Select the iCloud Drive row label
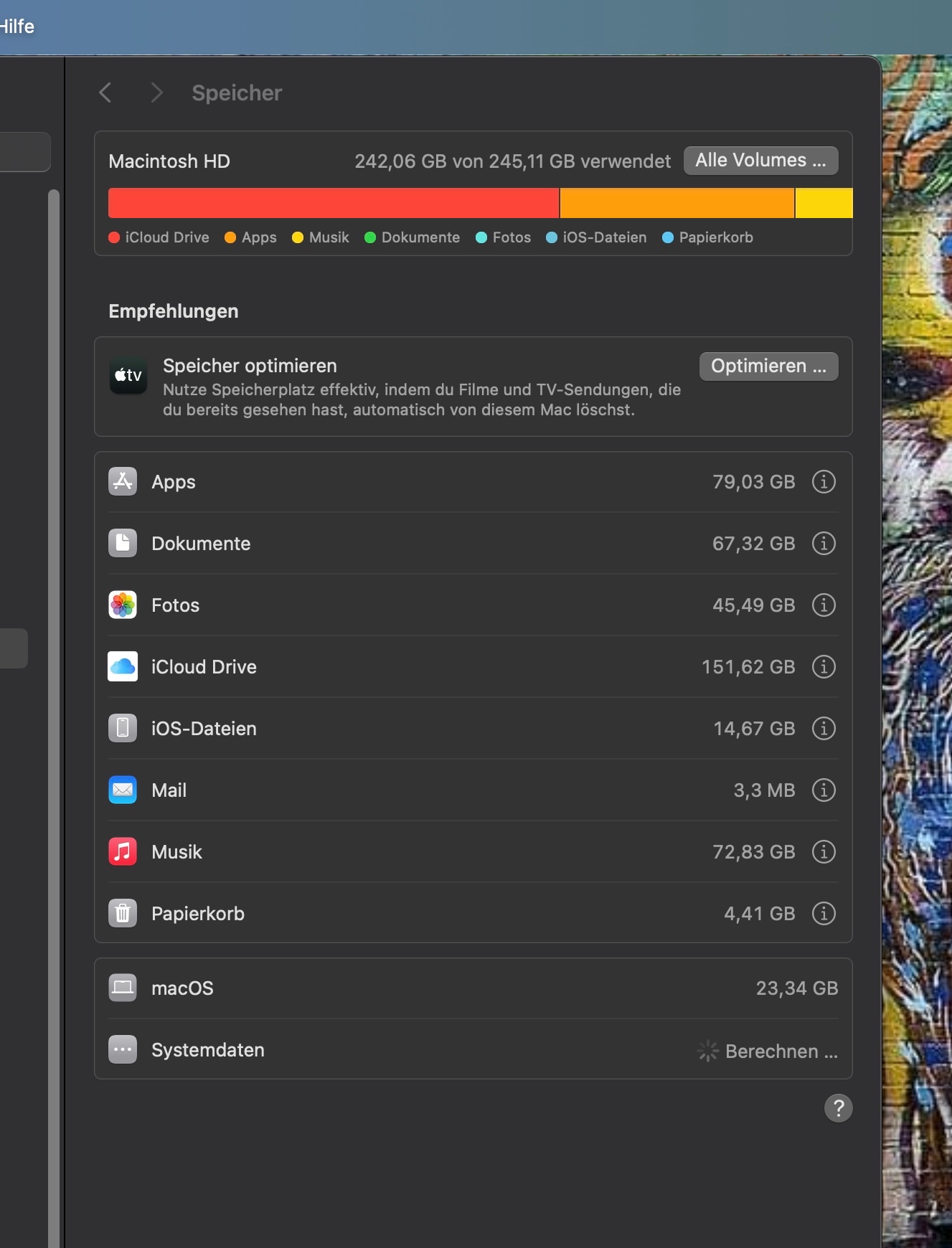Image resolution: width=952 pixels, height=1248 pixels. pos(204,667)
